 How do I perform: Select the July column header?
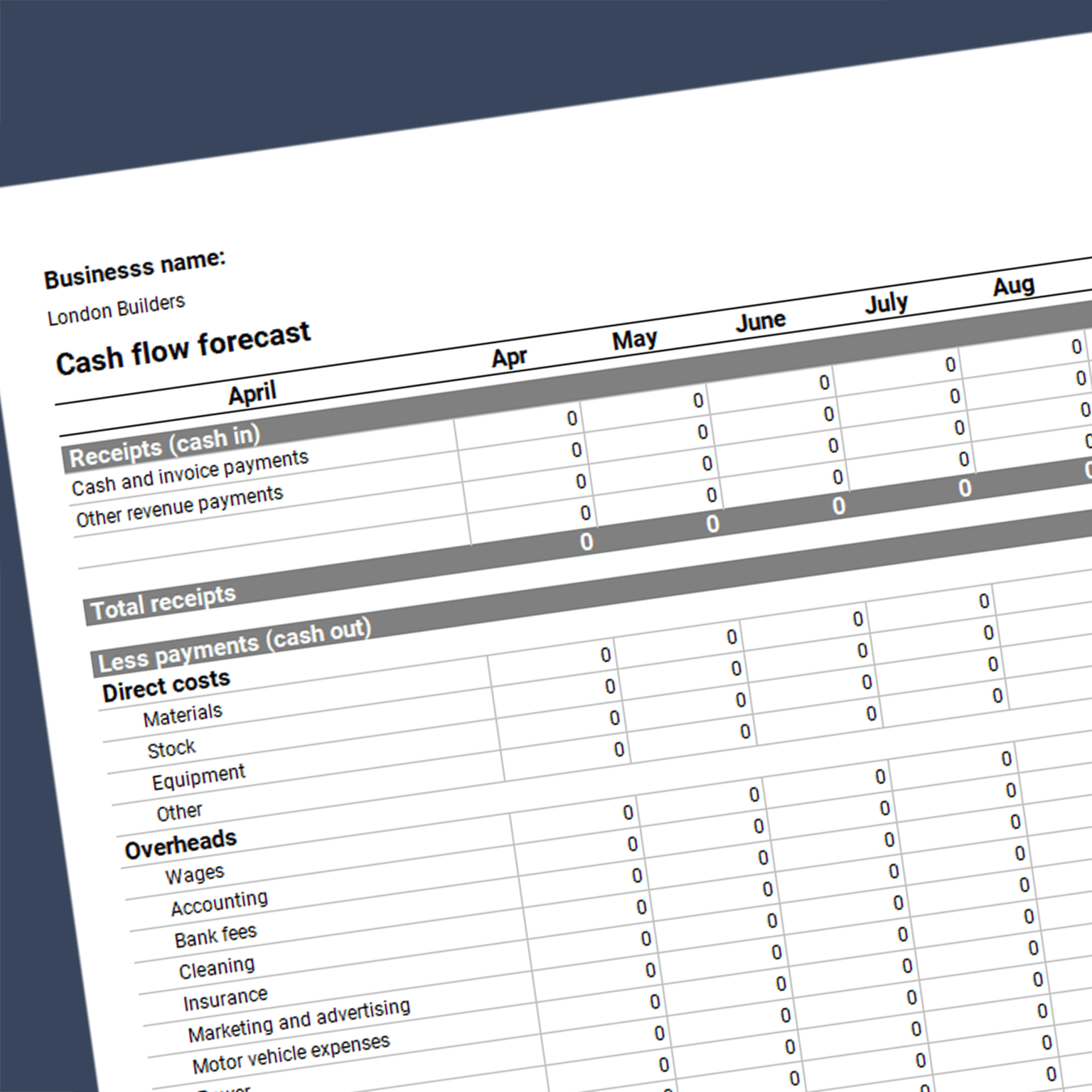(885, 301)
